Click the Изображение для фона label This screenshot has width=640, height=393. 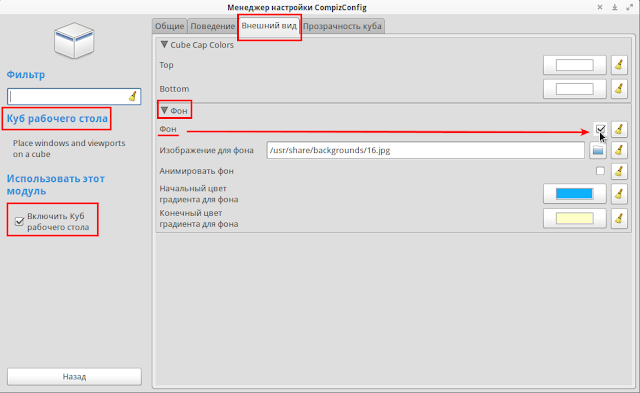tap(207, 150)
